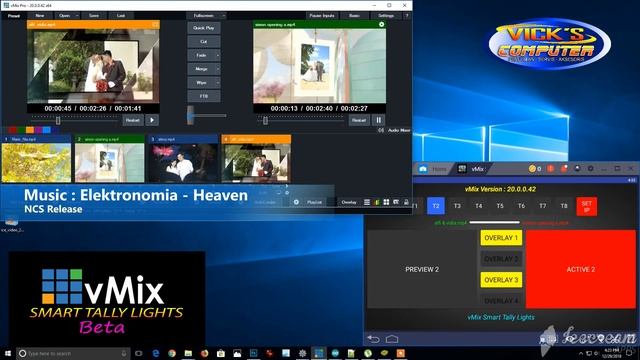Click the Cut transition button

click(204, 42)
